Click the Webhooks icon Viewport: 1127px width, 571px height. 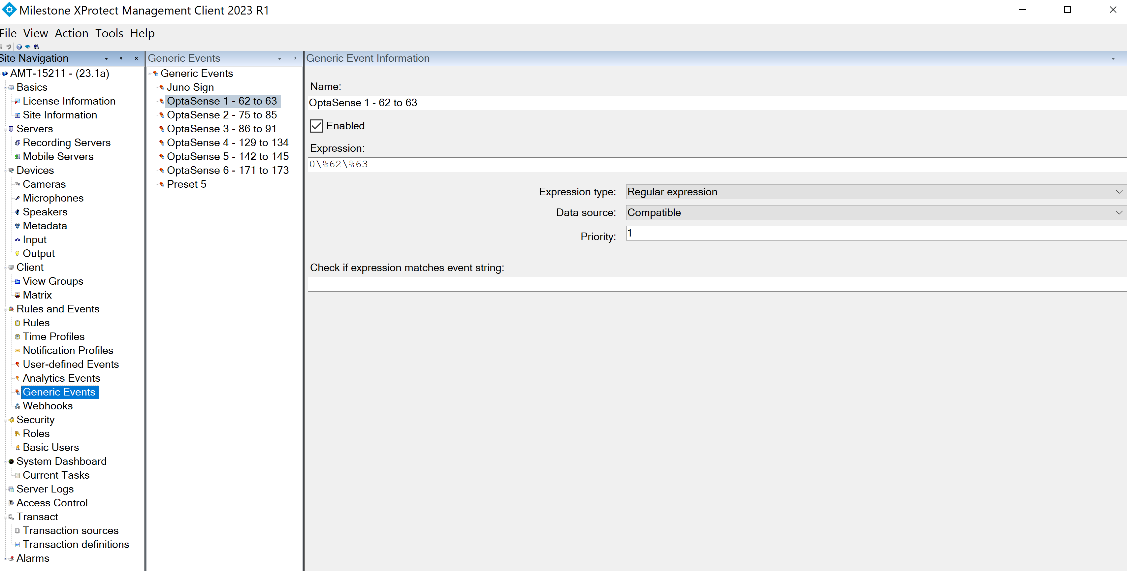tap(17, 406)
